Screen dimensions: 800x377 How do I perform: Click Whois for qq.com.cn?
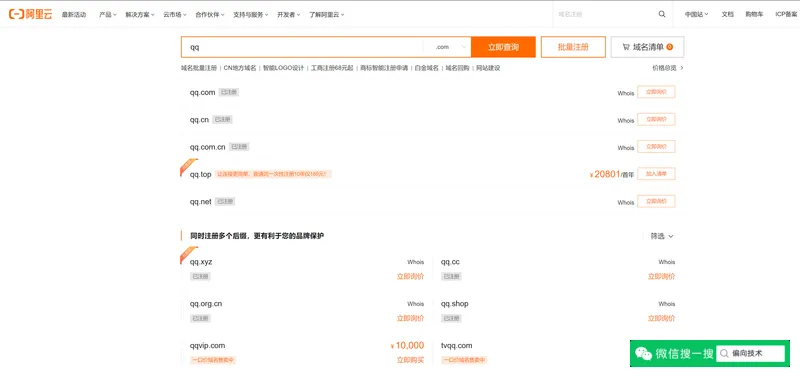(x=626, y=148)
